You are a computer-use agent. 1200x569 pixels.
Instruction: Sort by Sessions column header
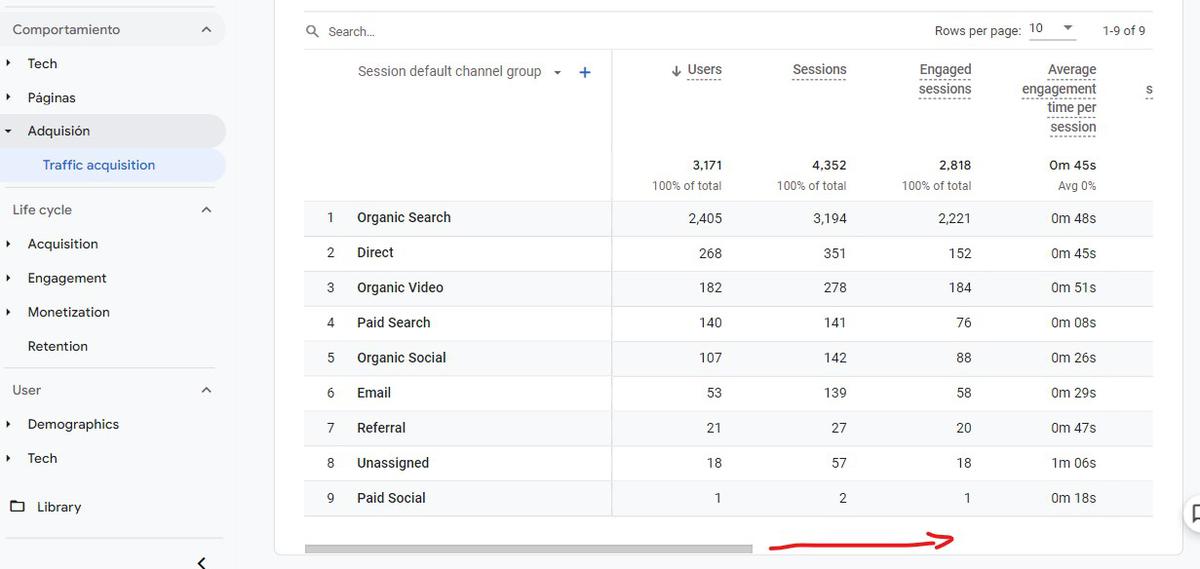[819, 70]
